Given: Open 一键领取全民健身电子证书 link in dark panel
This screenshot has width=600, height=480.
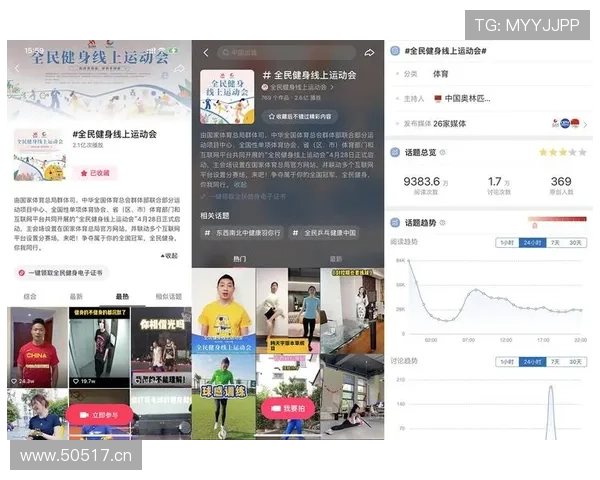Looking at the screenshot, I should coord(243,196).
